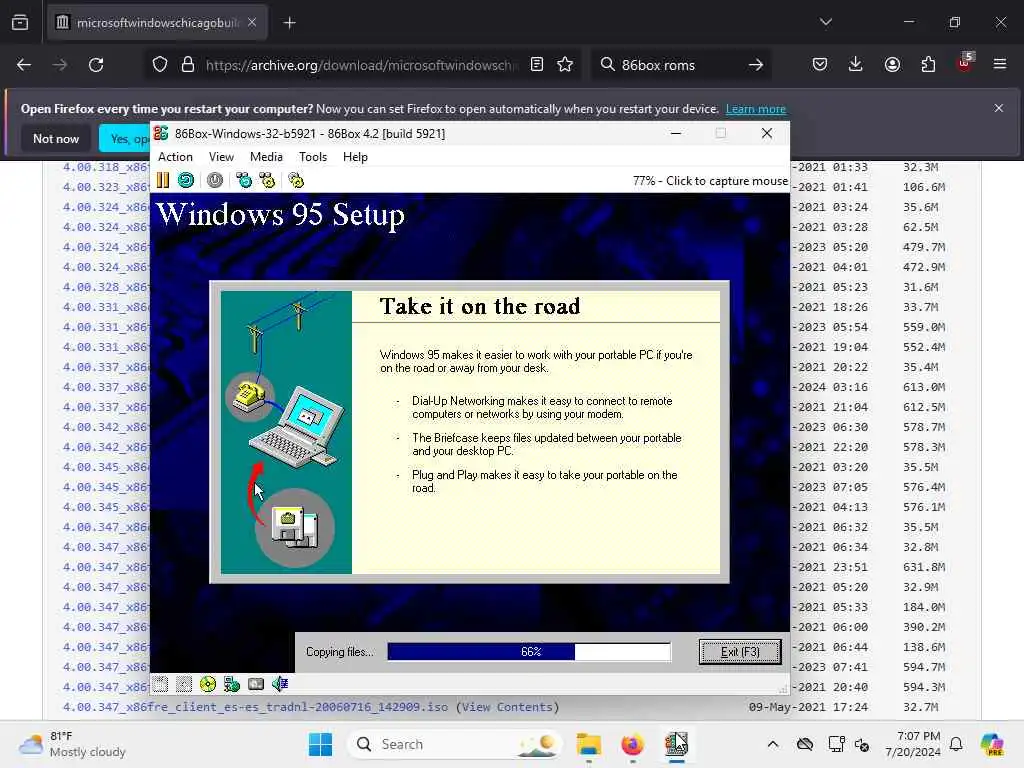The height and width of the screenshot is (768, 1024).
Task: Open the taskbar clock showing 7:07 PM
Action: (x=913, y=744)
